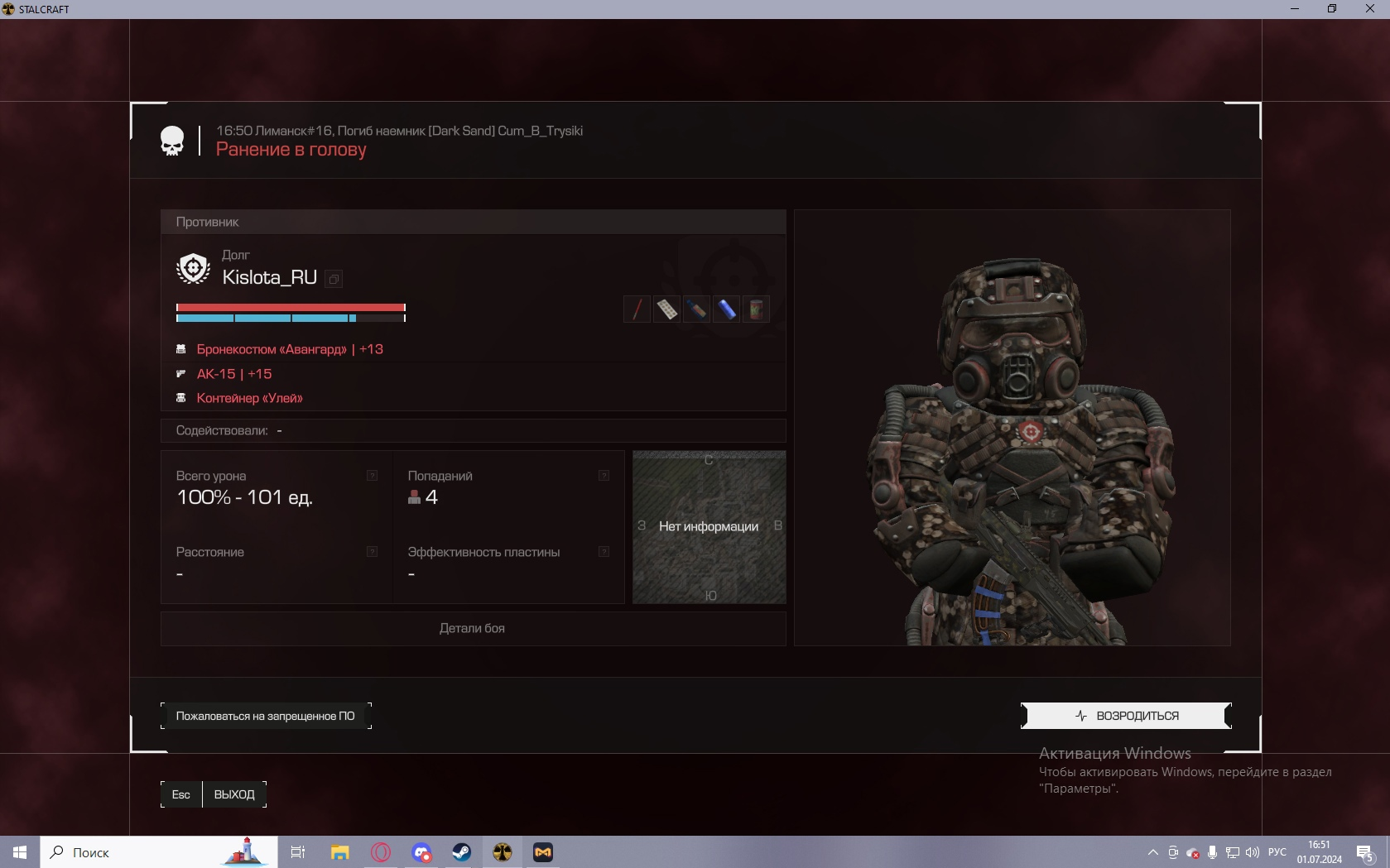Launch Opera browser from the taskbar
Viewport: 1390px width, 868px height.
click(381, 852)
